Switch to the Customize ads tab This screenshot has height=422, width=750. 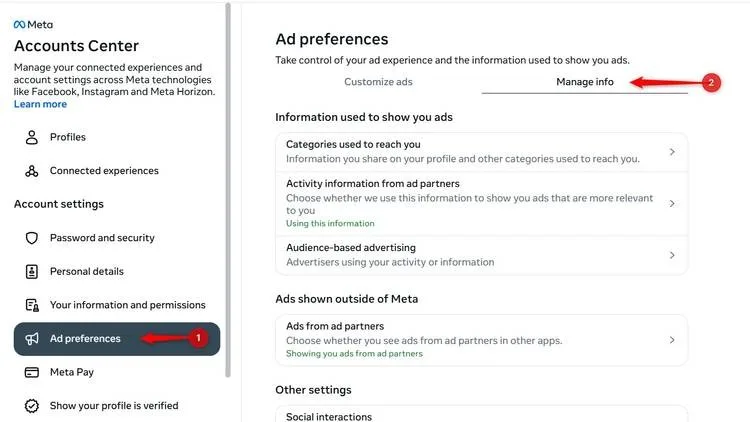click(378, 82)
